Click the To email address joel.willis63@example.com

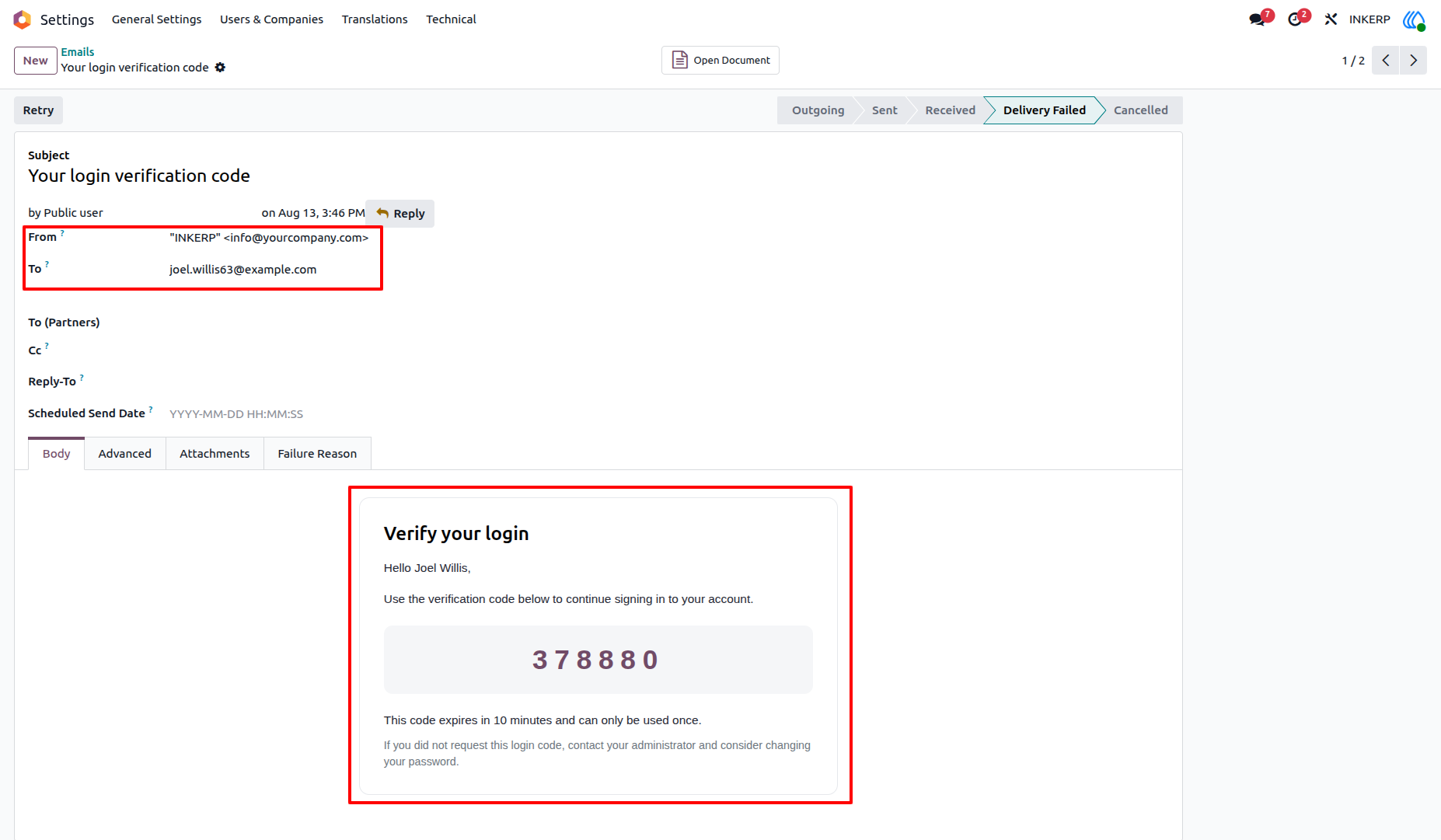(x=243, y=270)
